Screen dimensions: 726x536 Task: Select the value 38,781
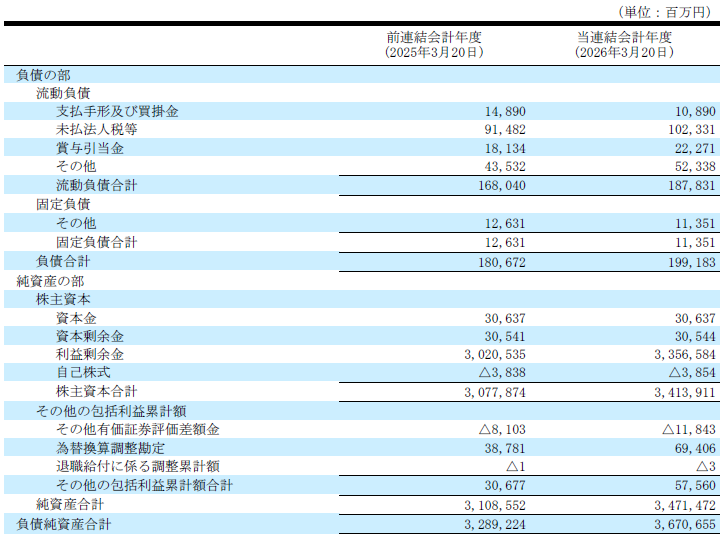(505, 449)
